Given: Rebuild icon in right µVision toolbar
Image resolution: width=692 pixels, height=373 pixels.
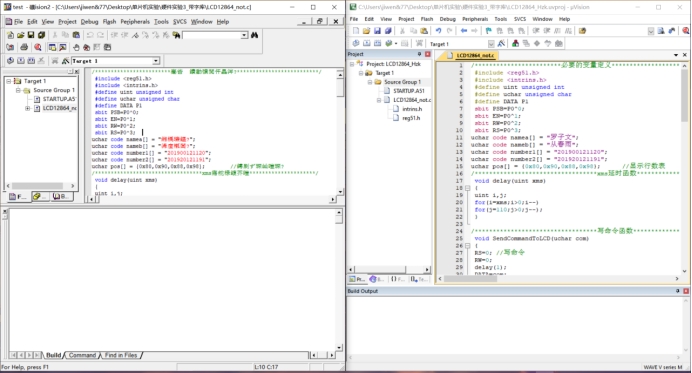Looking at the screenshot, I should (377, 43).
